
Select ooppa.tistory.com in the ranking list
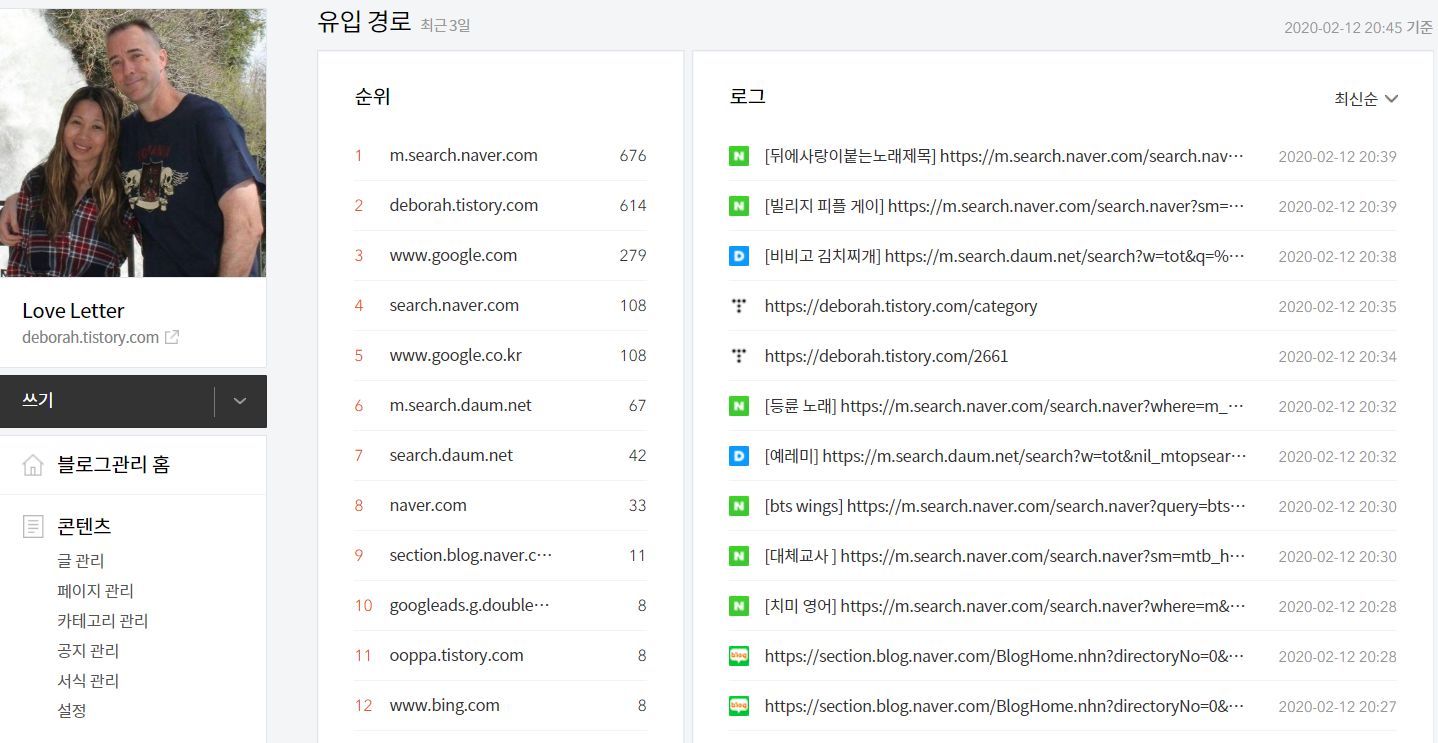click(457, 655)
